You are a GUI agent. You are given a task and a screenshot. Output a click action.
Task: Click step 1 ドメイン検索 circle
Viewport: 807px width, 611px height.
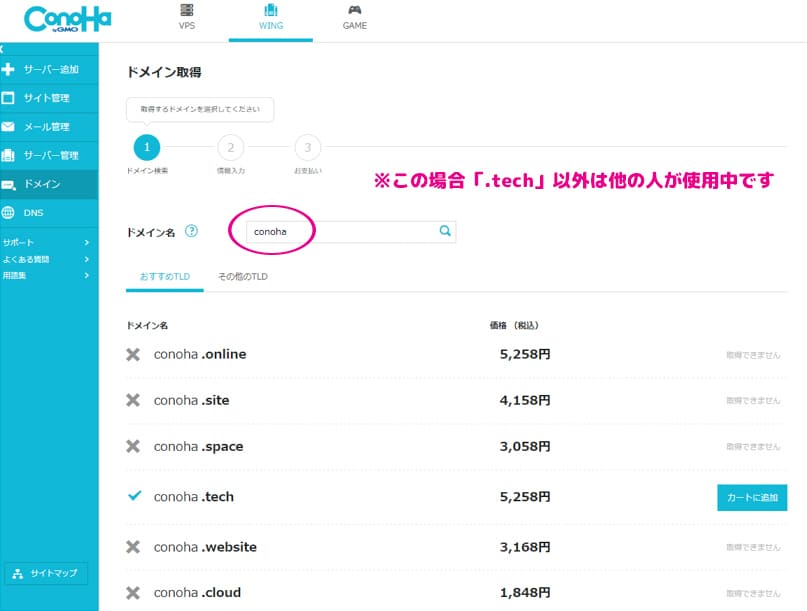(x=147, y=147)
